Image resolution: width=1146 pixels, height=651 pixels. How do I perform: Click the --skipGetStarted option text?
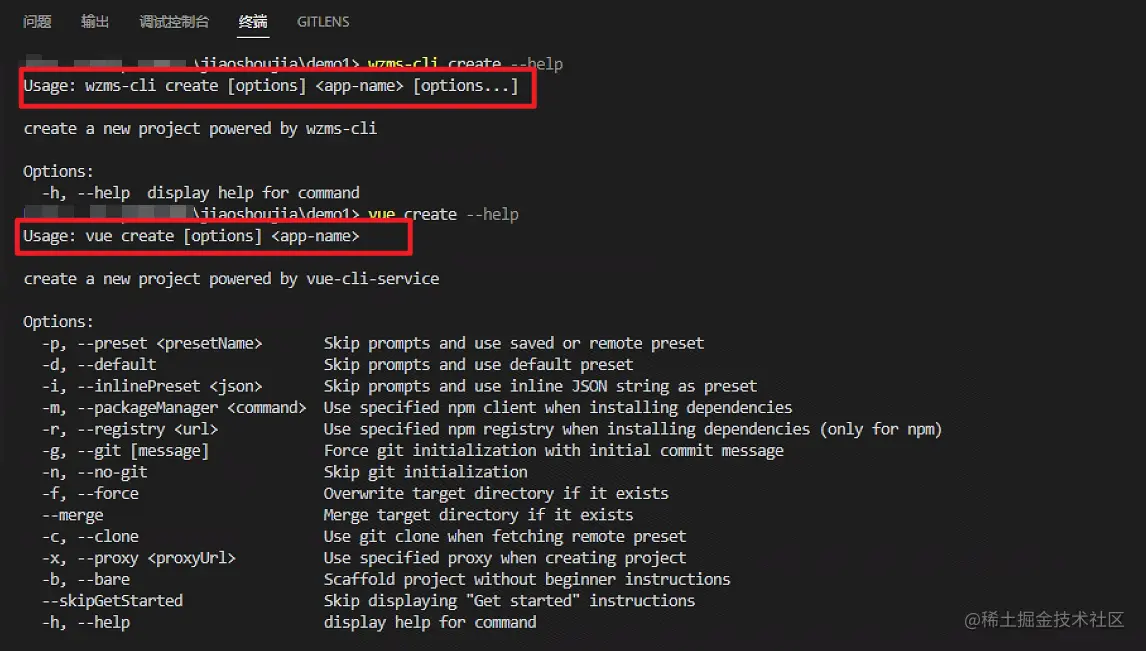pos(112,601)
